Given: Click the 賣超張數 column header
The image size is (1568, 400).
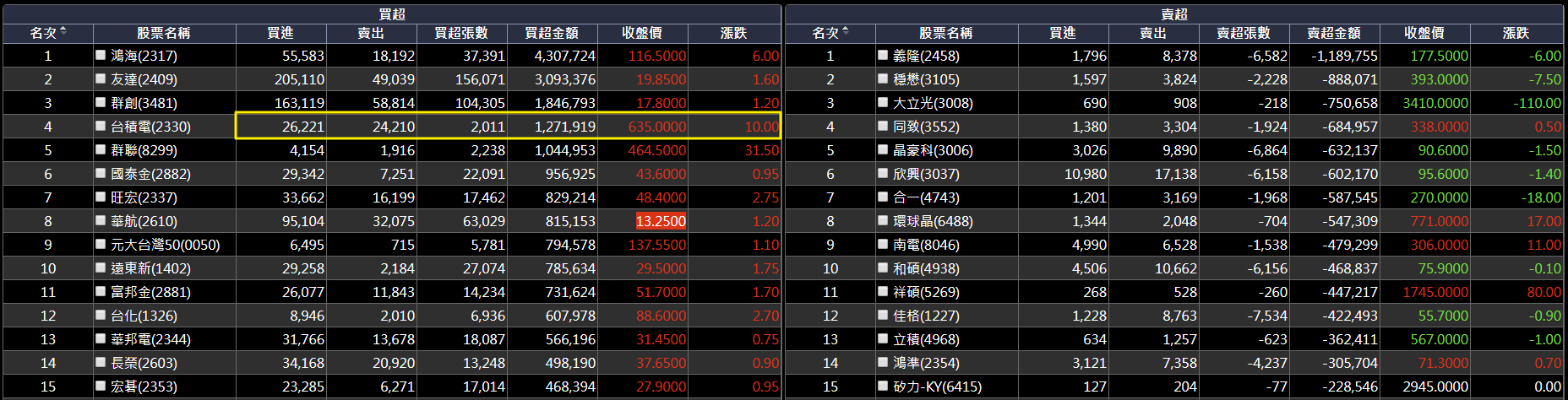Looking at the screenshot, I should 1244,33.
